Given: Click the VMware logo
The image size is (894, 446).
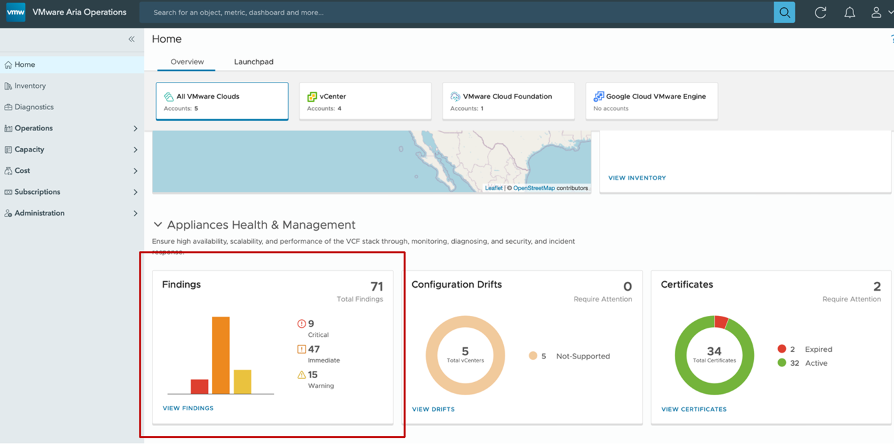Looking at the screenshot, I should click(16, 13).
